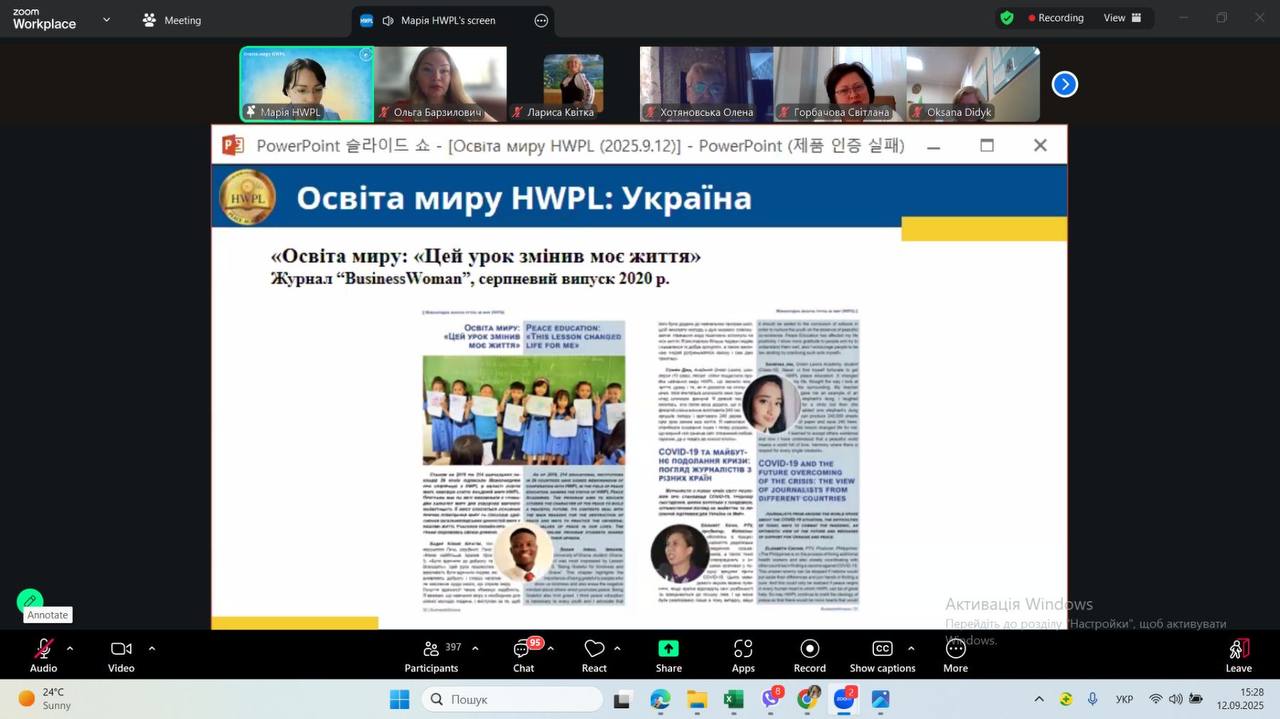Click the green Annotate pencil button
The width and height of the screenshot is (1280, 719).
tap(30, 601)
